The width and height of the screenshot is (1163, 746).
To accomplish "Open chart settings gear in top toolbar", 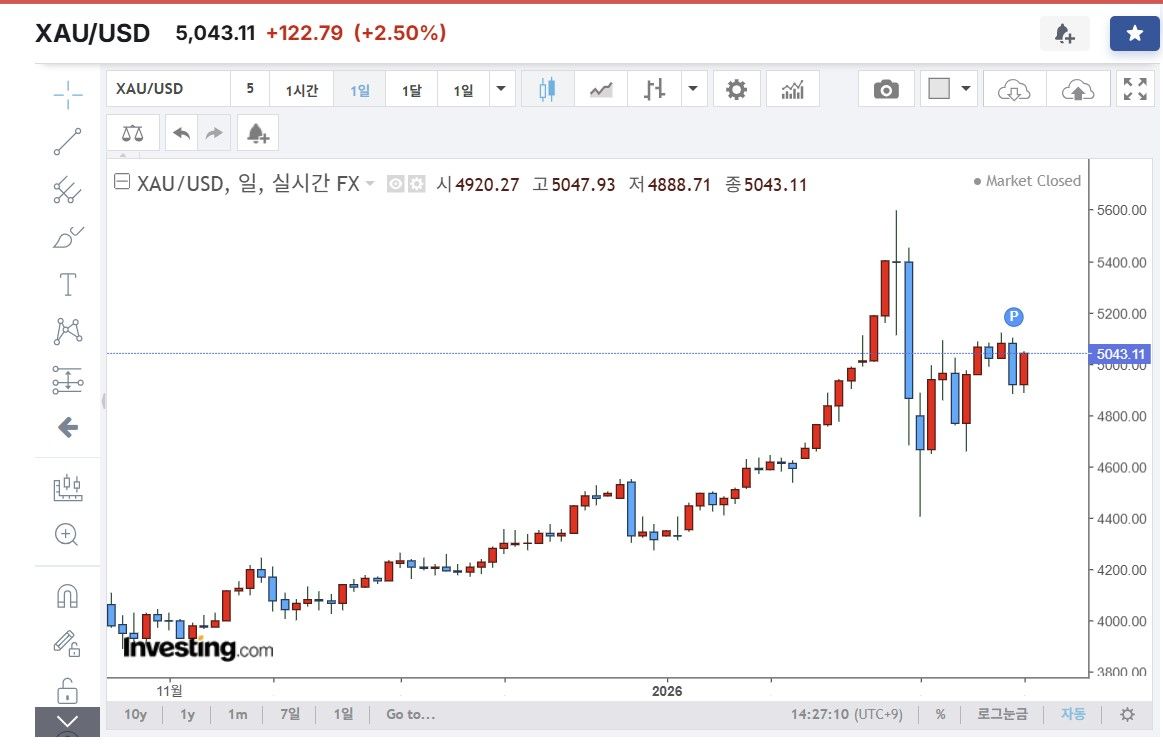I will [736, 90].
